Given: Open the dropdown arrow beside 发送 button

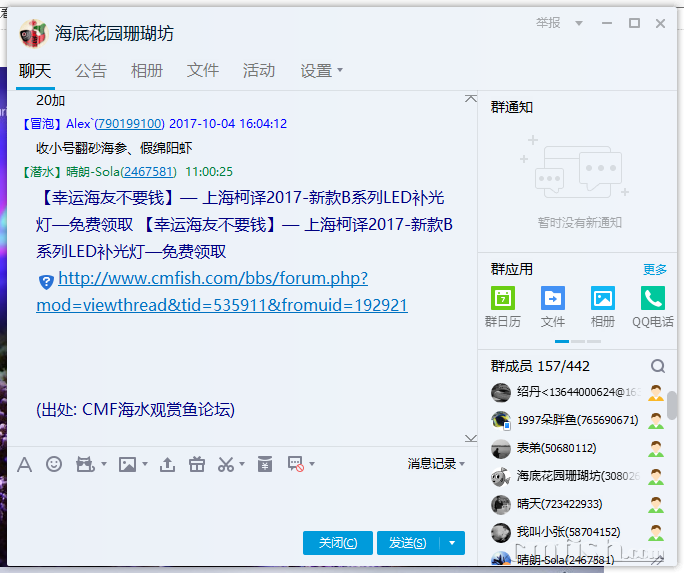Looking at the screenshot, I should [453, 543].
